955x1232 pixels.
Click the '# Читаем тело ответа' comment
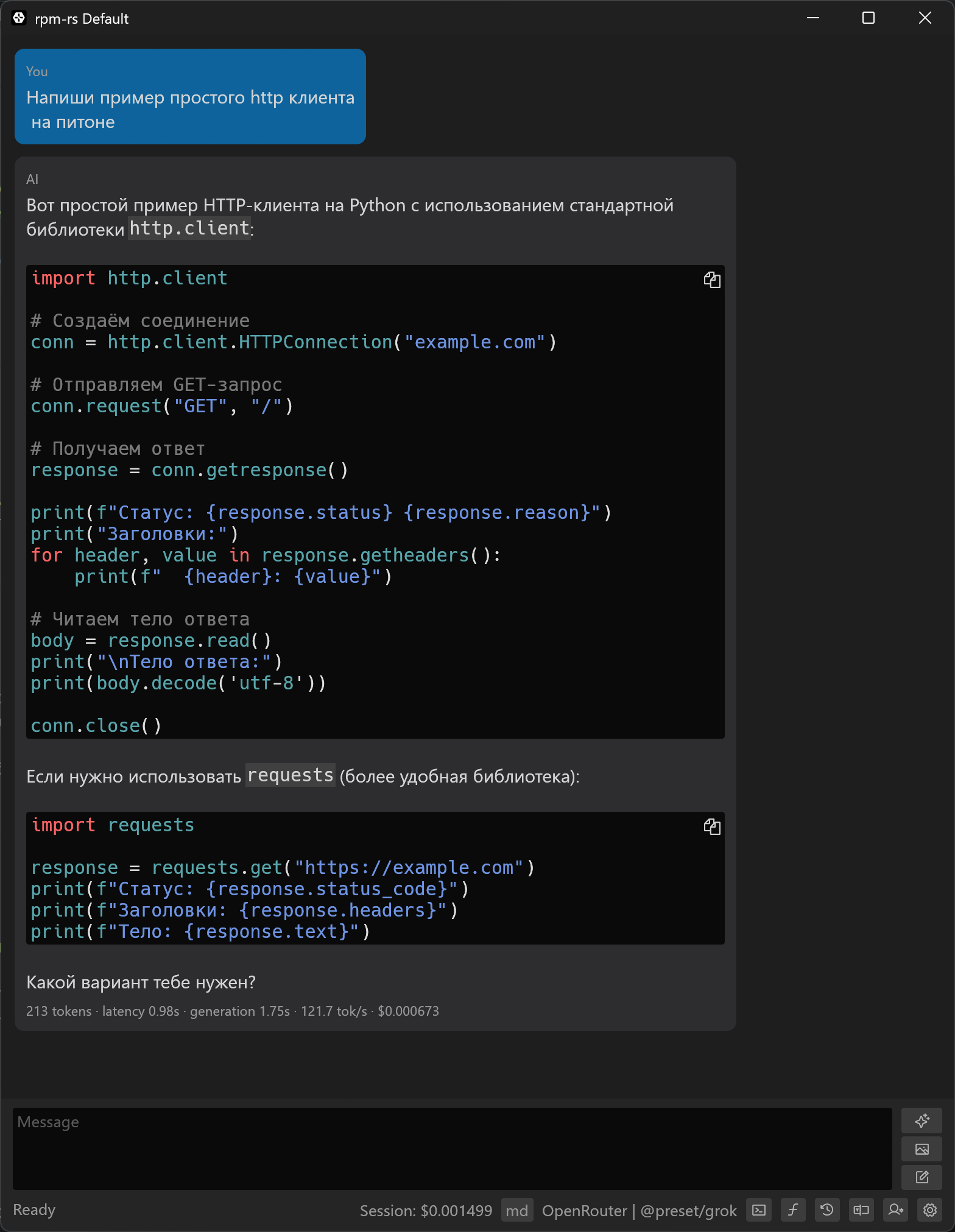click(x=140, y=619)
